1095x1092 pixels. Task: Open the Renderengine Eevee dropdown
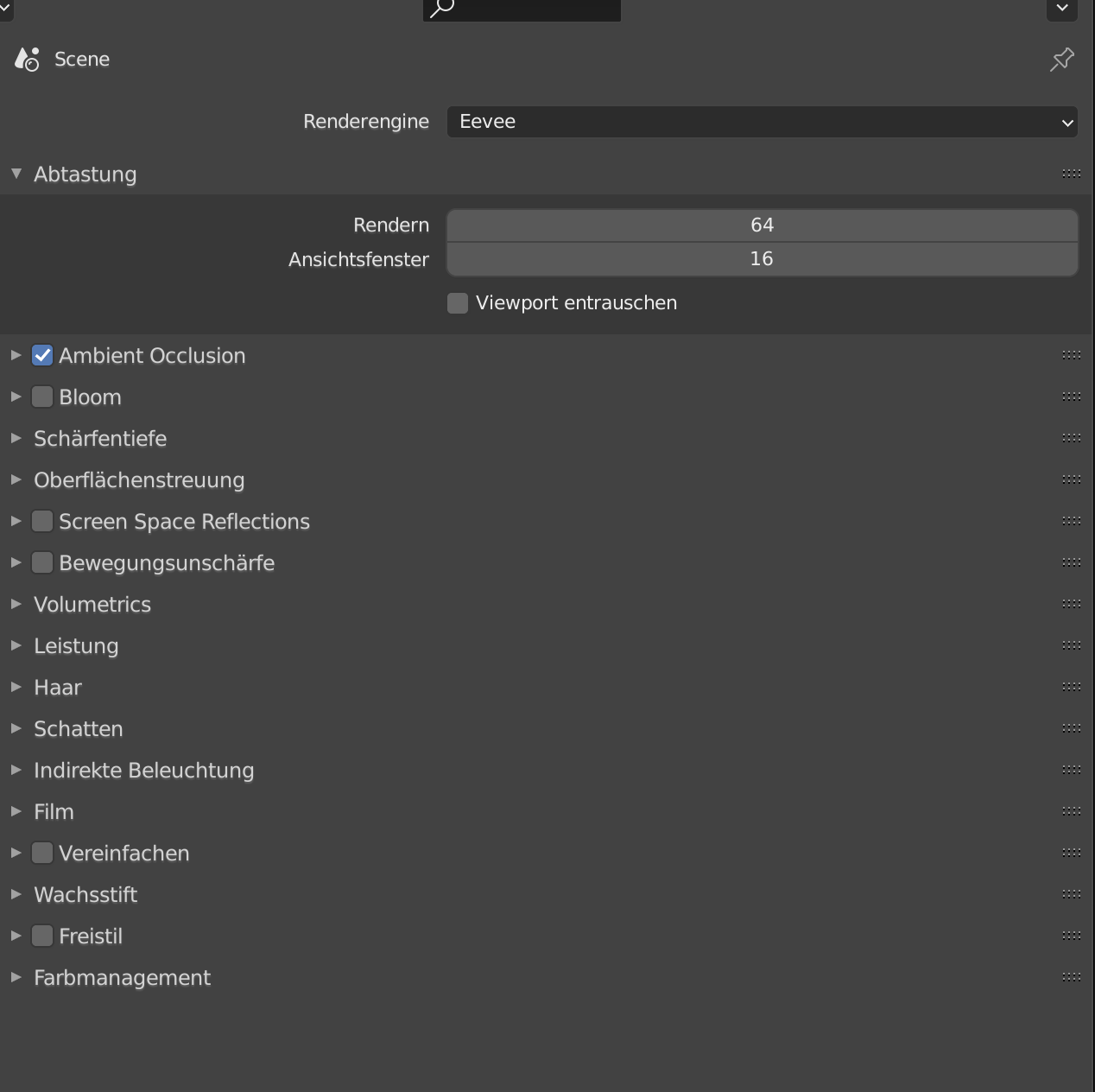[762, 122]
